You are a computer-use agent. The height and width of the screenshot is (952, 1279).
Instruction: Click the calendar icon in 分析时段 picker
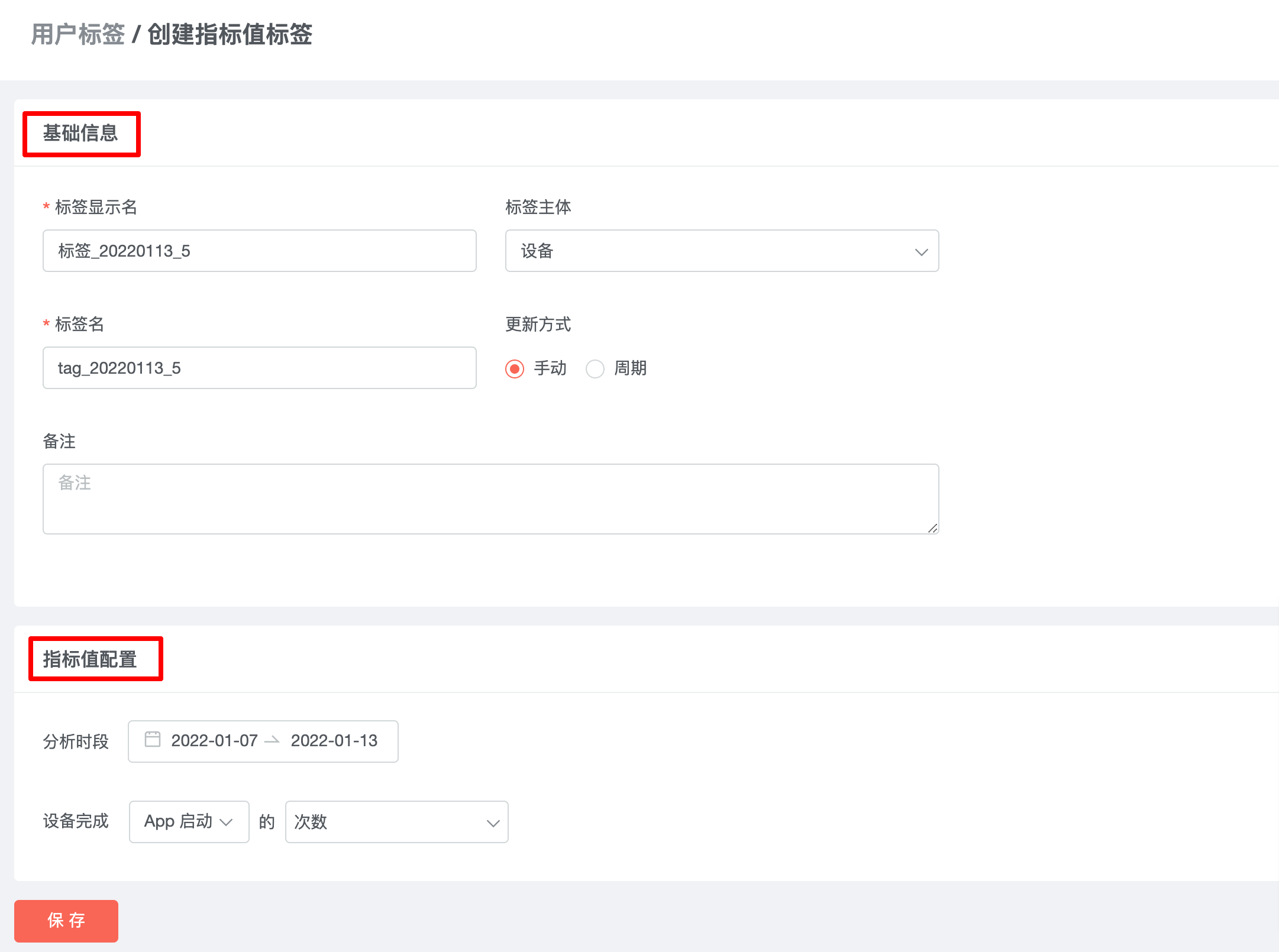click(x=153, y=739)
